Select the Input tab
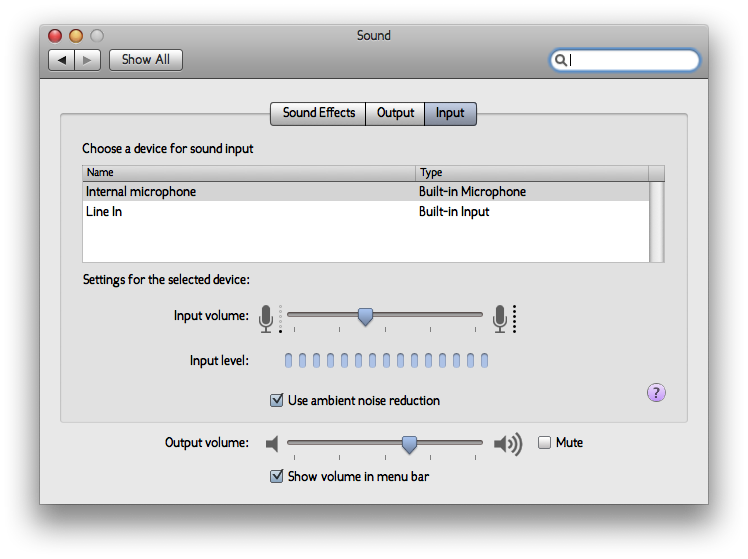This screenshot has height=559, width=748. (x=450, y=114)
